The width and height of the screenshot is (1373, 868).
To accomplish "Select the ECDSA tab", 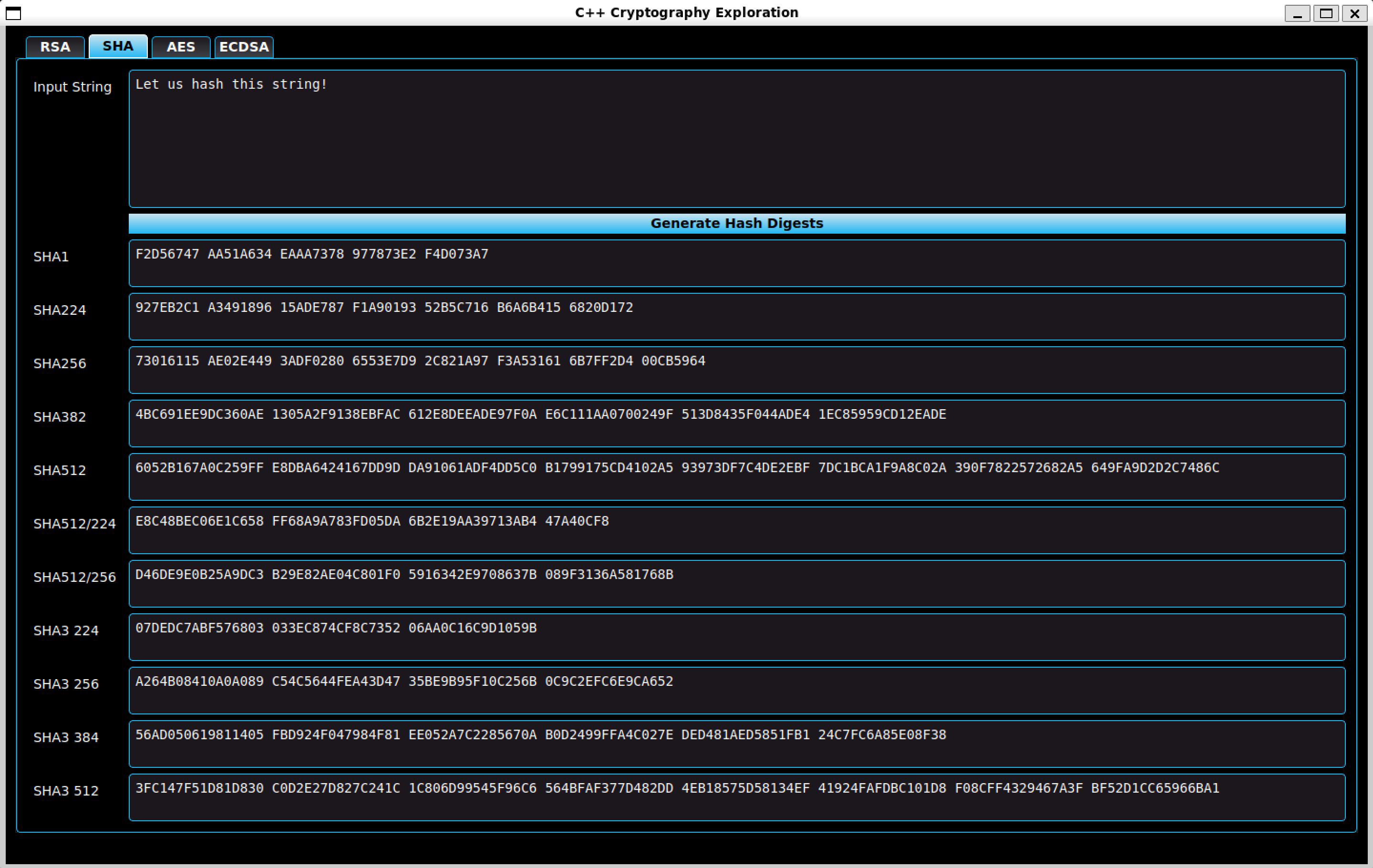I will click(244, 47).
